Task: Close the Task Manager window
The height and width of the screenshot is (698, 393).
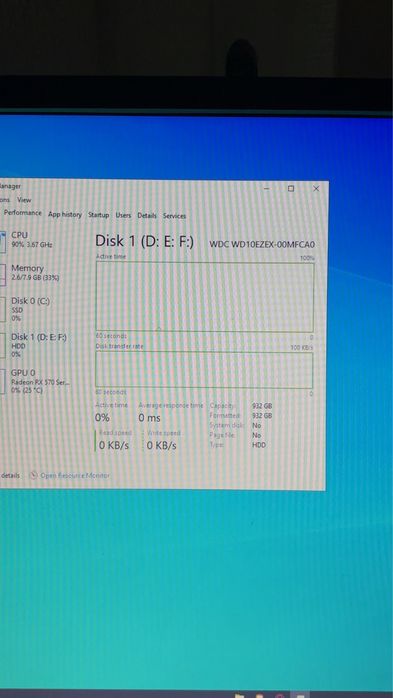Action: click(316, 189)
